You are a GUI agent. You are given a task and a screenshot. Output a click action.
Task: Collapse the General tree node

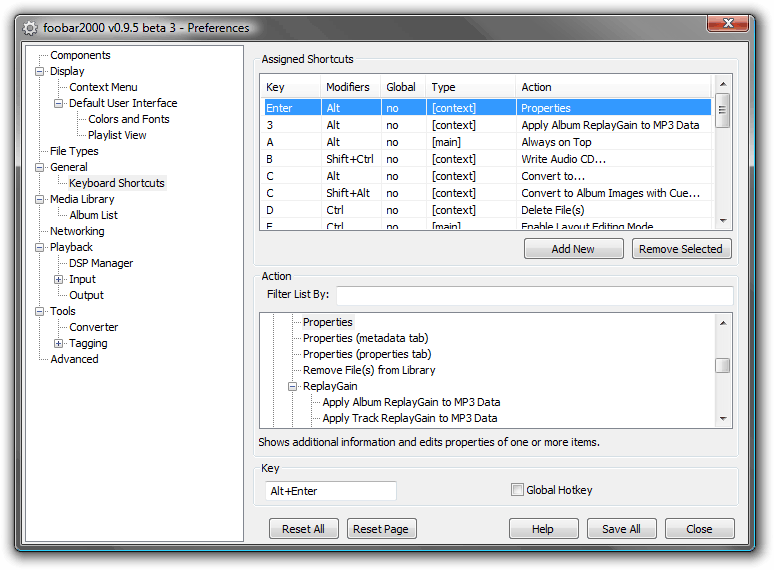click(x=39, y=167)
